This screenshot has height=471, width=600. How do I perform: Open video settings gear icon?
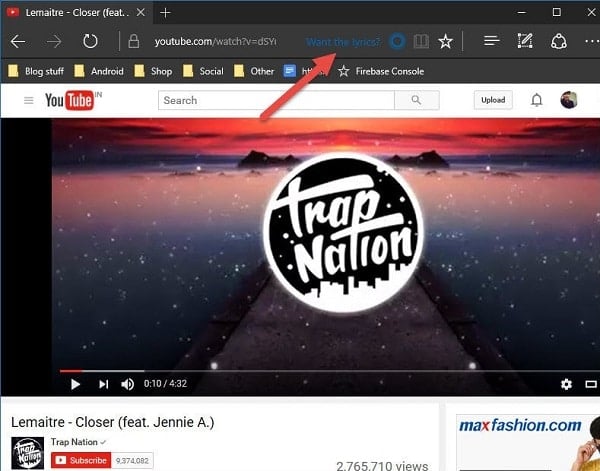click(x=566, y=384)
